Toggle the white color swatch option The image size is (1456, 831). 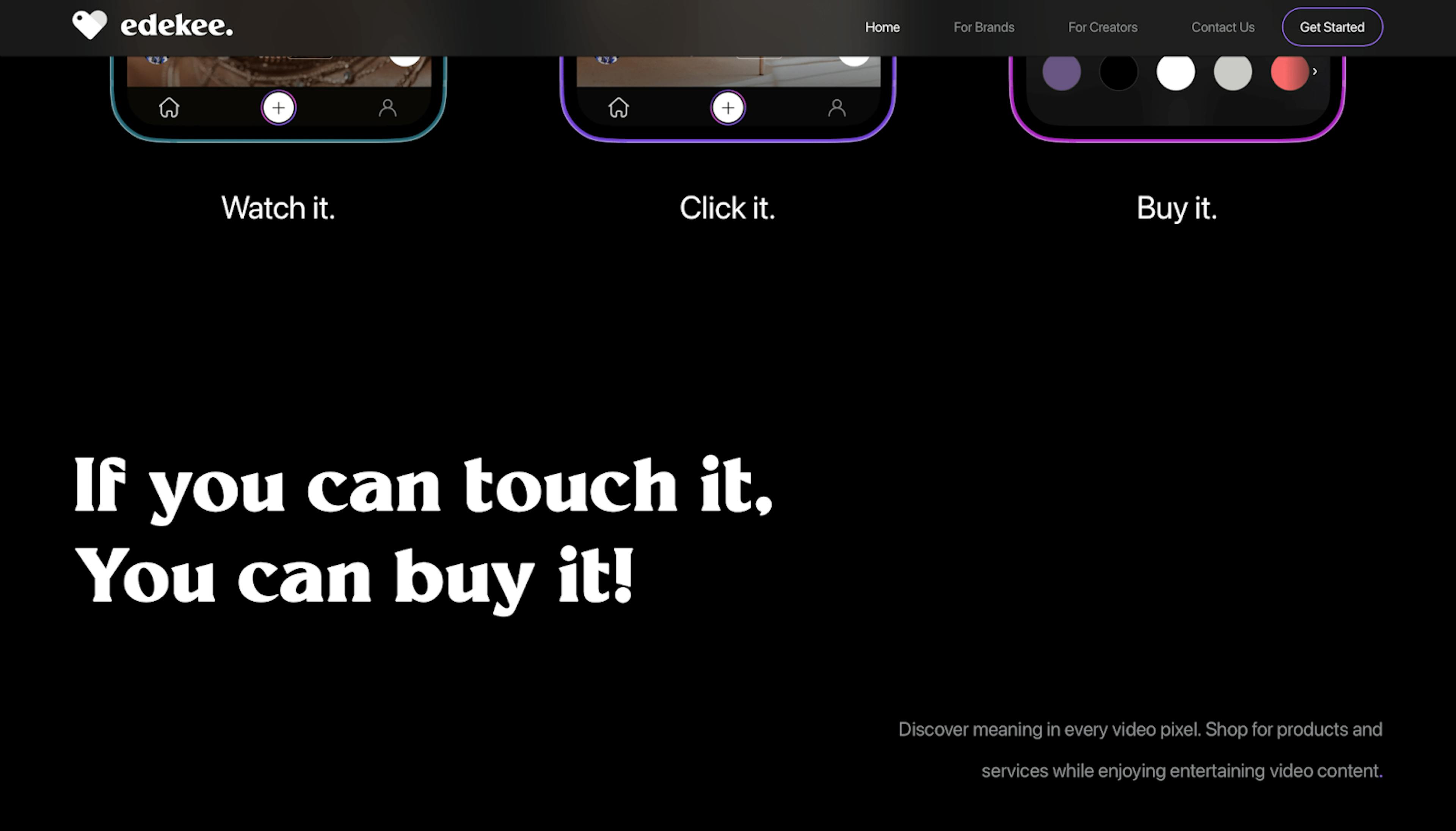1175,70
